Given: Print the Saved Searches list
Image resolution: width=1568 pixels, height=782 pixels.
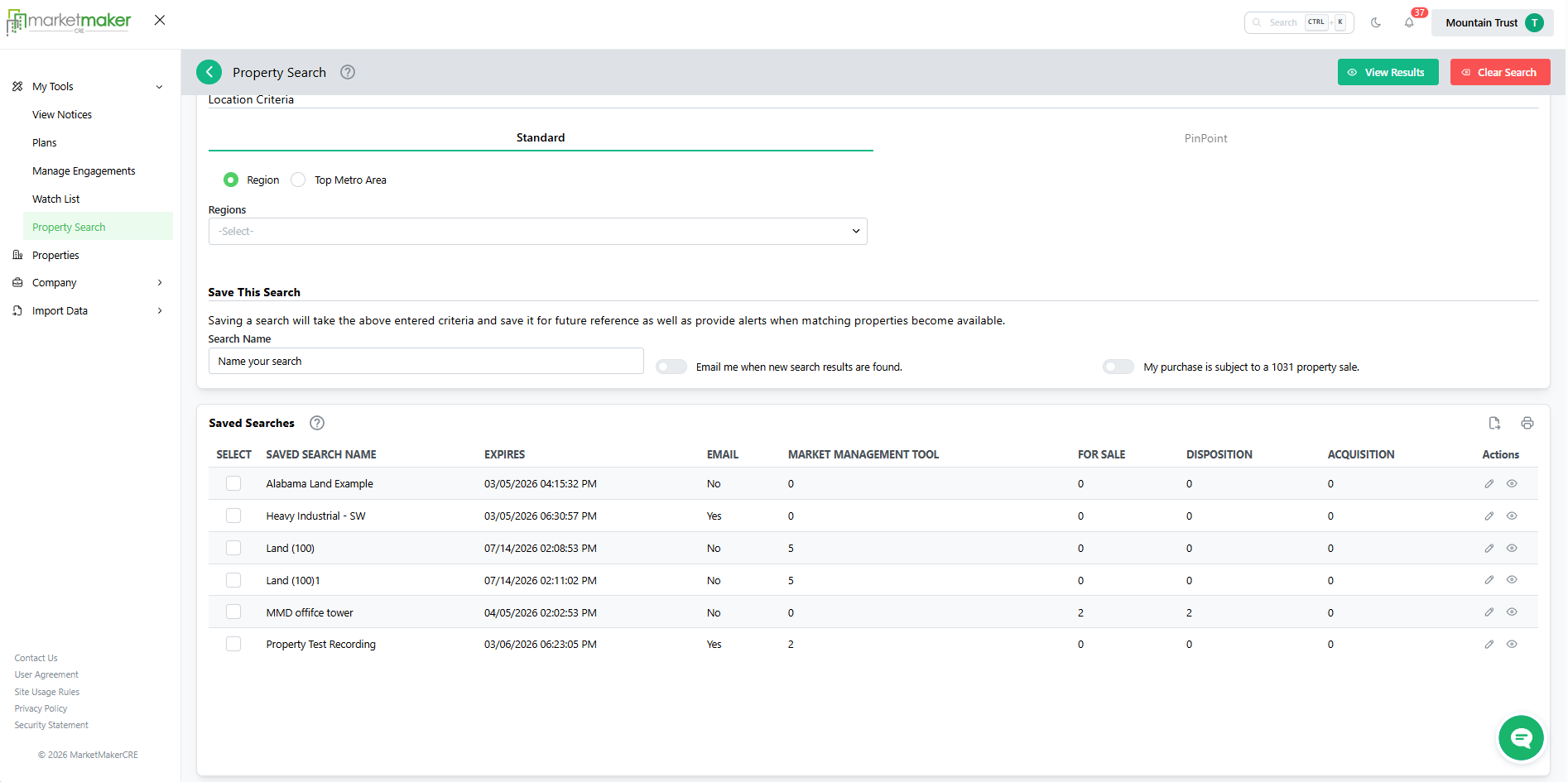Looking at the screenshot, I should coord(1527,423).
